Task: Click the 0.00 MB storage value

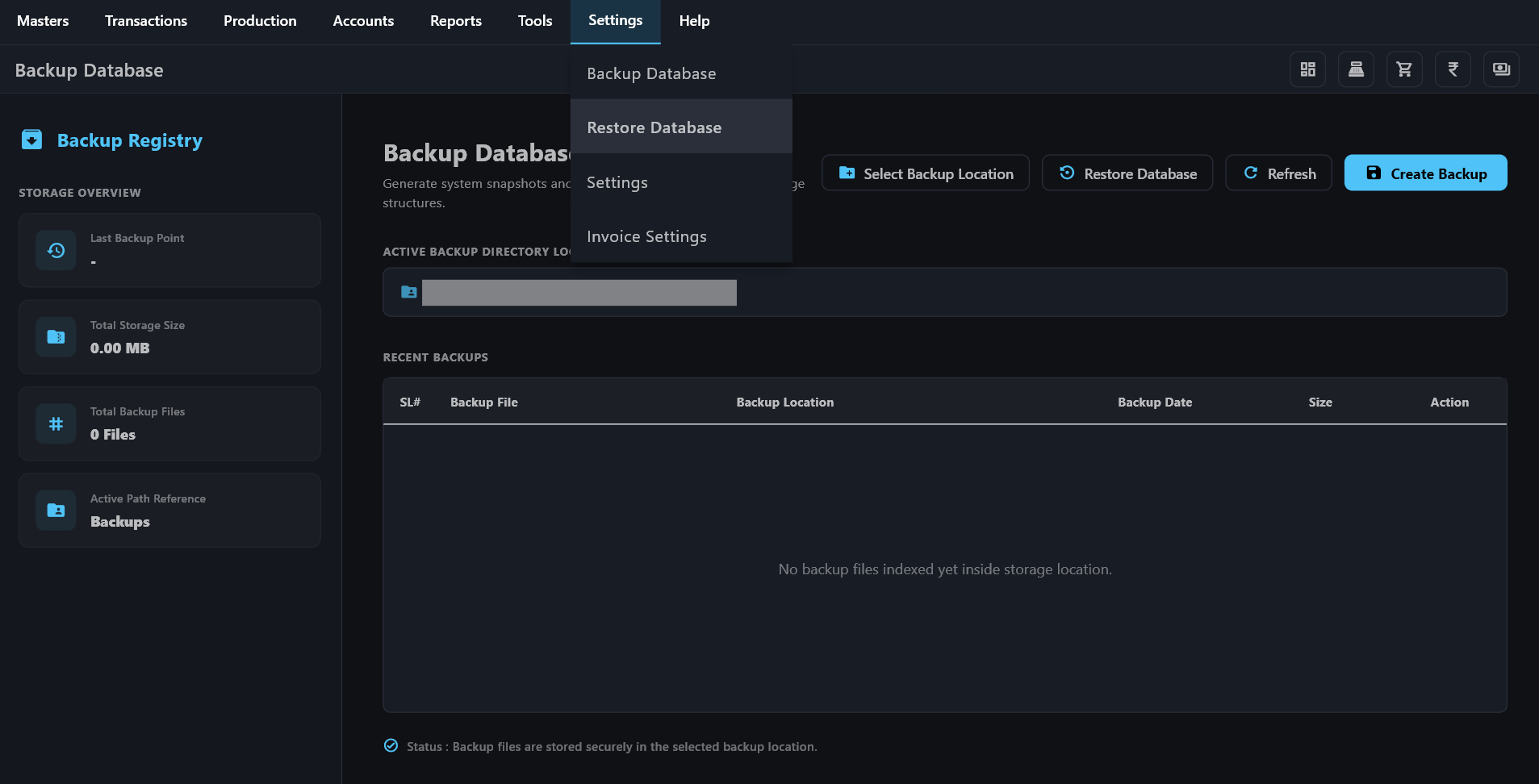Action: coord(120,348)
